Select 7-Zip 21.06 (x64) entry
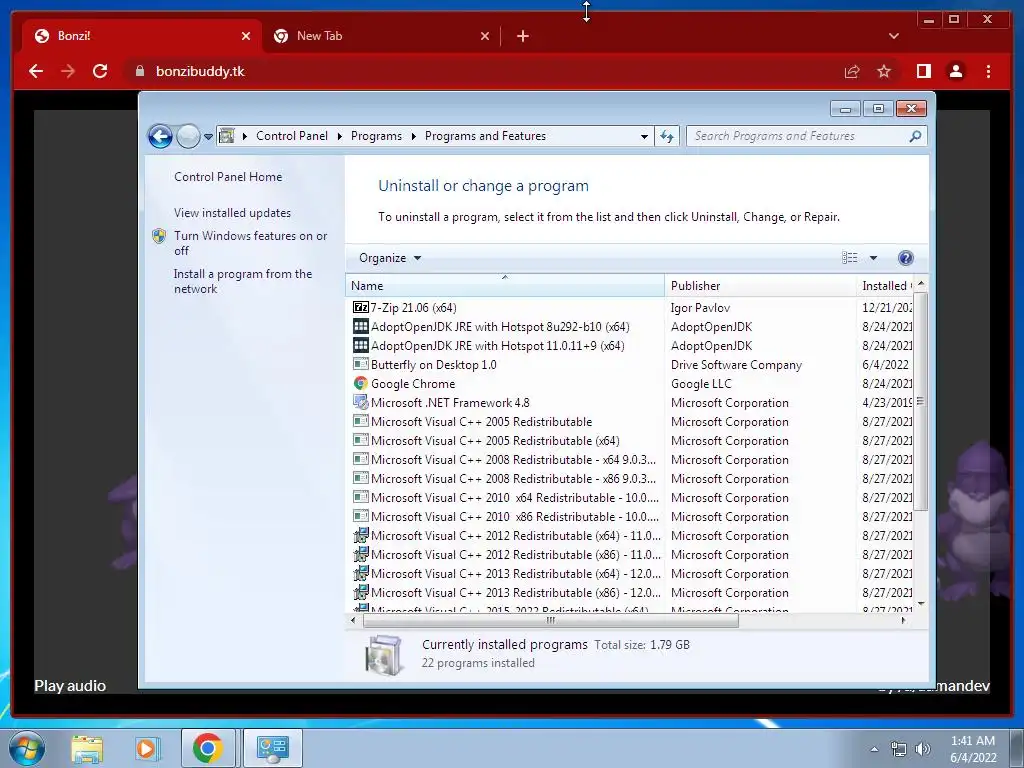The height and width of the screenshot is (768, 1024). point(413,308)
